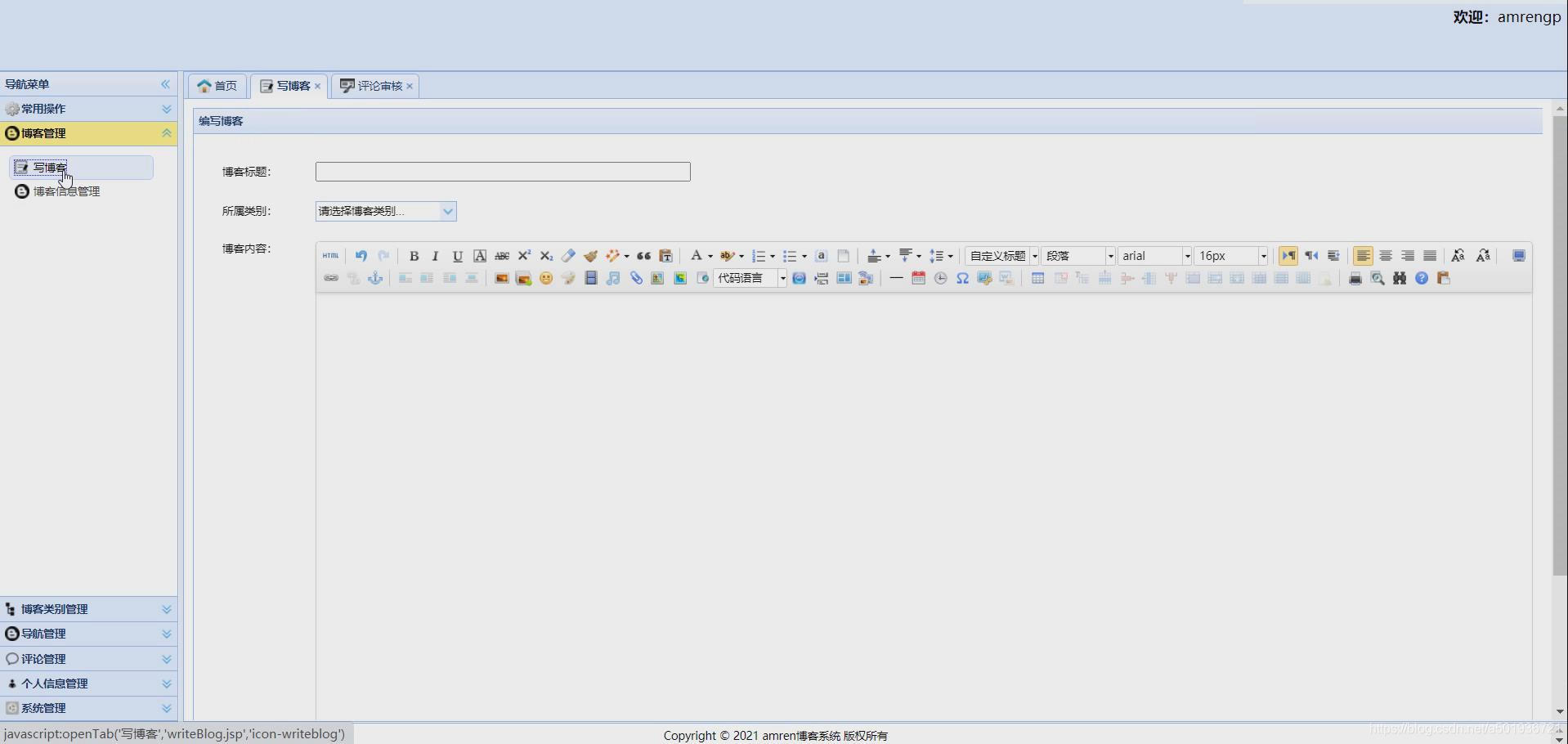Screen dimensions: 1568x744
Task: Open the preview magnifier icon
Action: pos(1378,279)
